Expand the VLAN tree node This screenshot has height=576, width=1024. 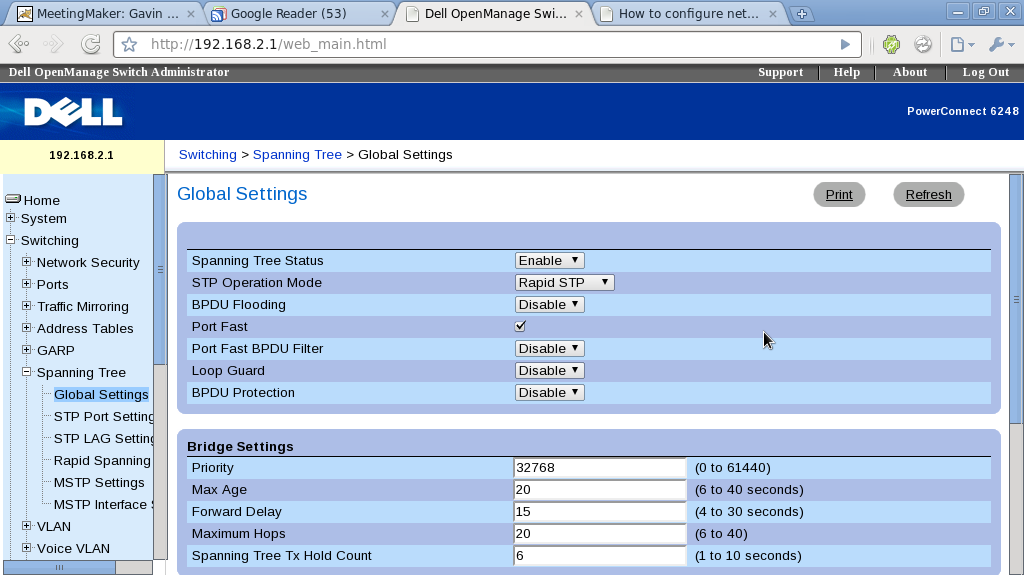(x=27, y=526)
